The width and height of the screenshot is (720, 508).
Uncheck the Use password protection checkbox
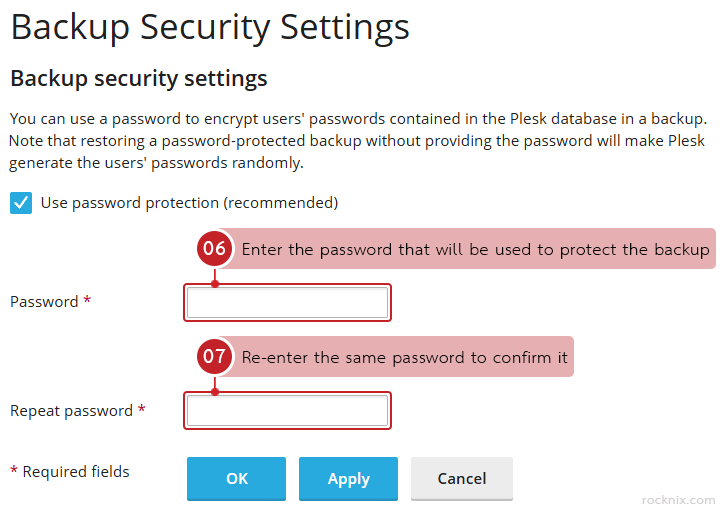click(x=21, y=203)
